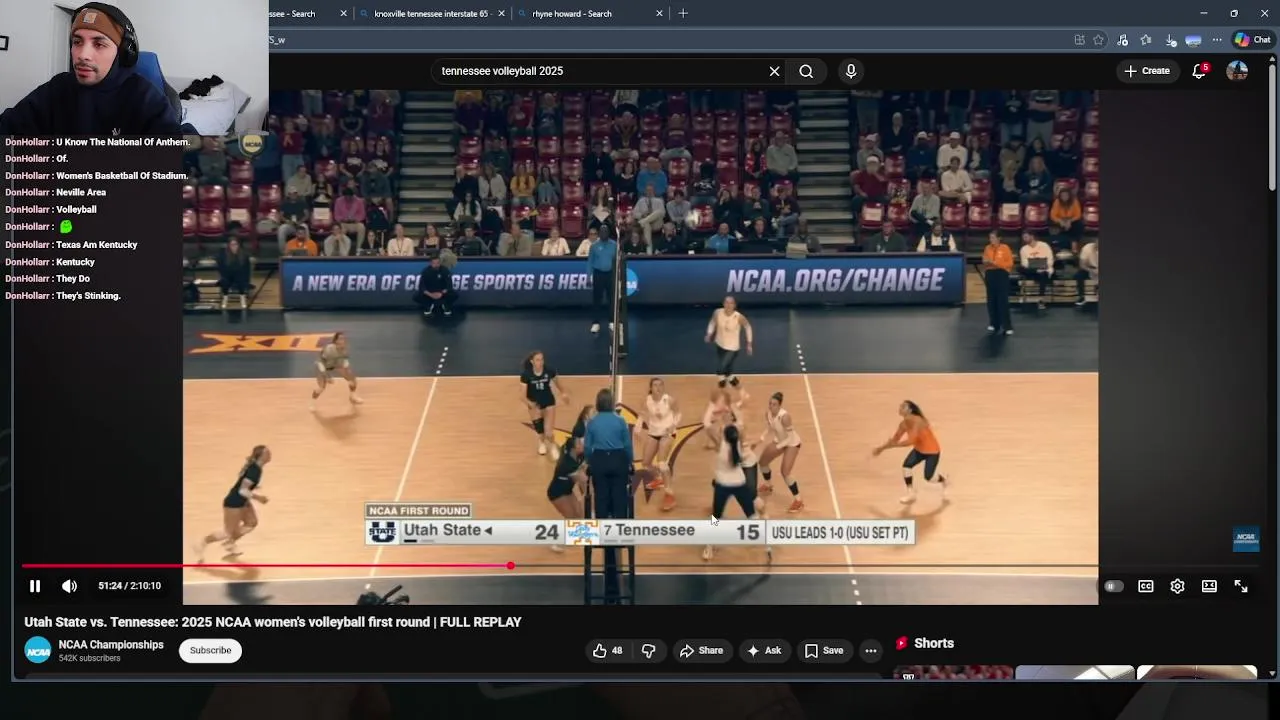
Task: Click the red playhead scrubber dot
Action: tap(511, 566)
